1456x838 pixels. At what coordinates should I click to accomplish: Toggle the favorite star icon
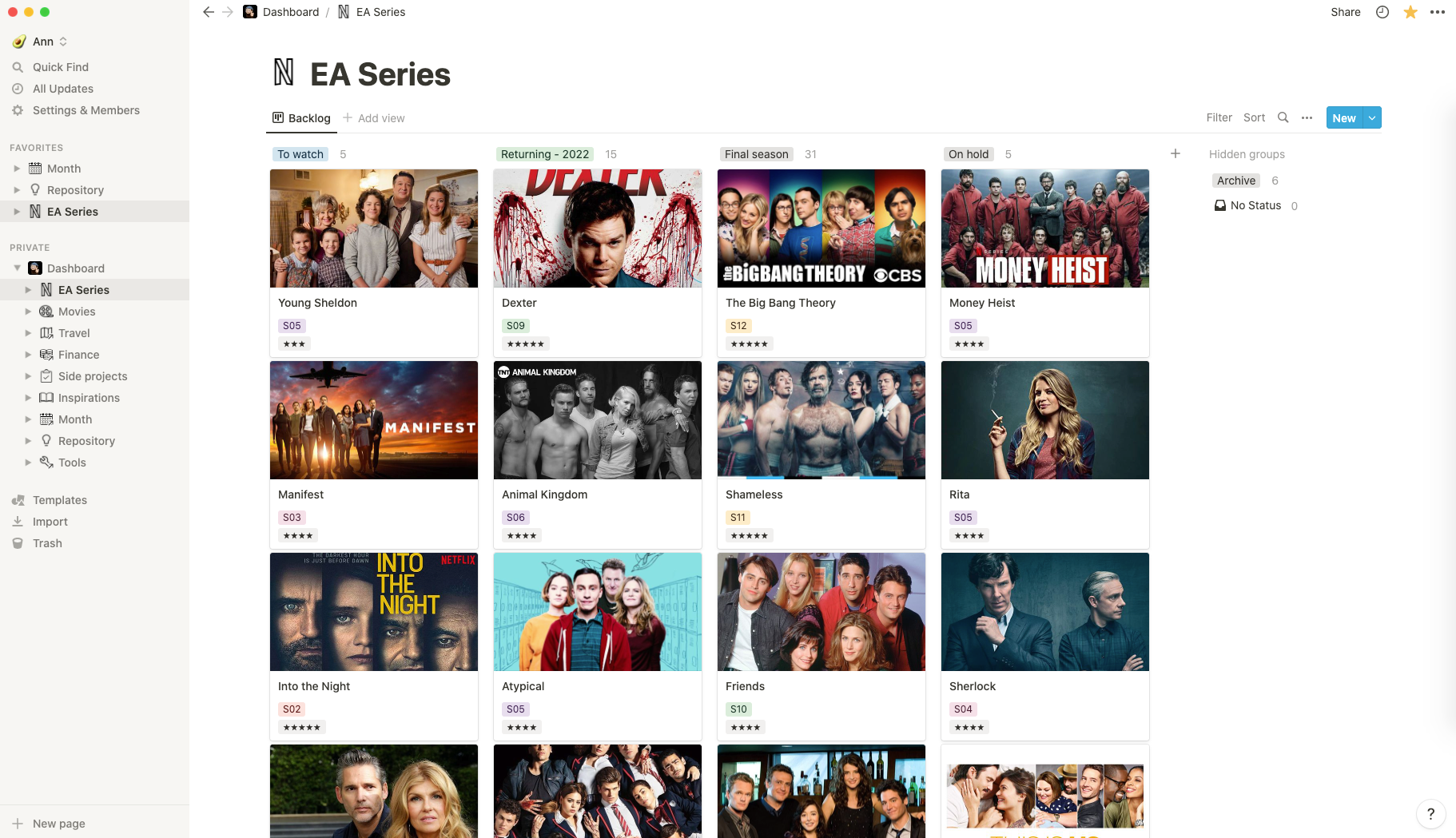tap(1410, 12)
